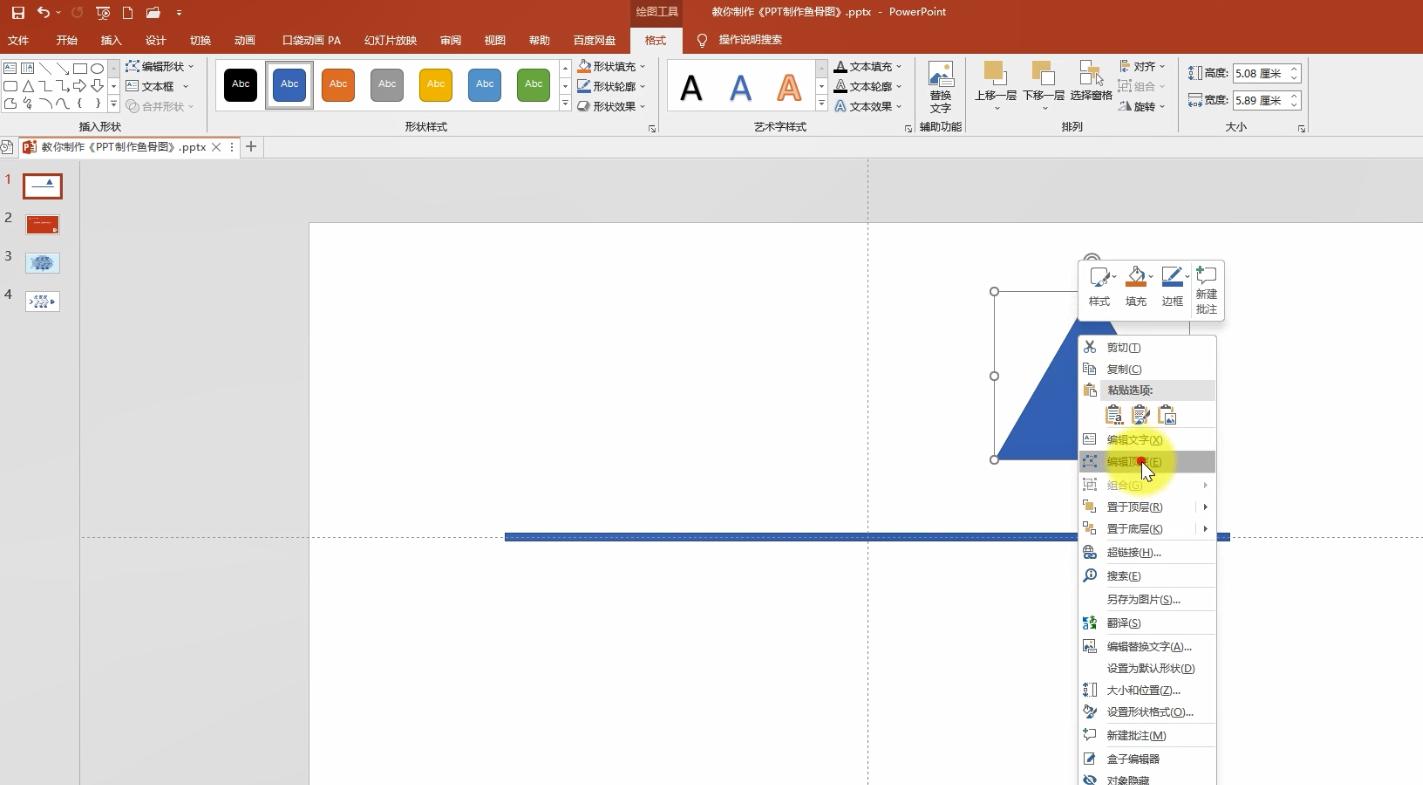Open the 文件 File tab
The width and height of the screenshot is (1423, 785).
(18, 40)
